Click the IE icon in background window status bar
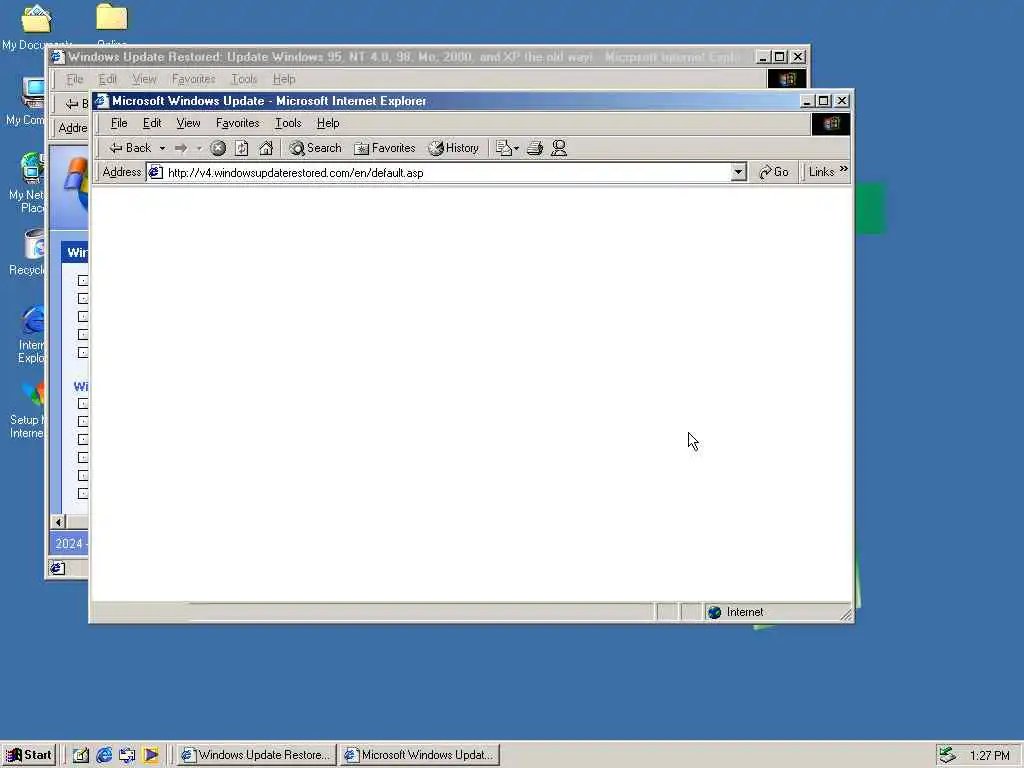This screenshot has height=768, width=1024. [x=57, y=568]
